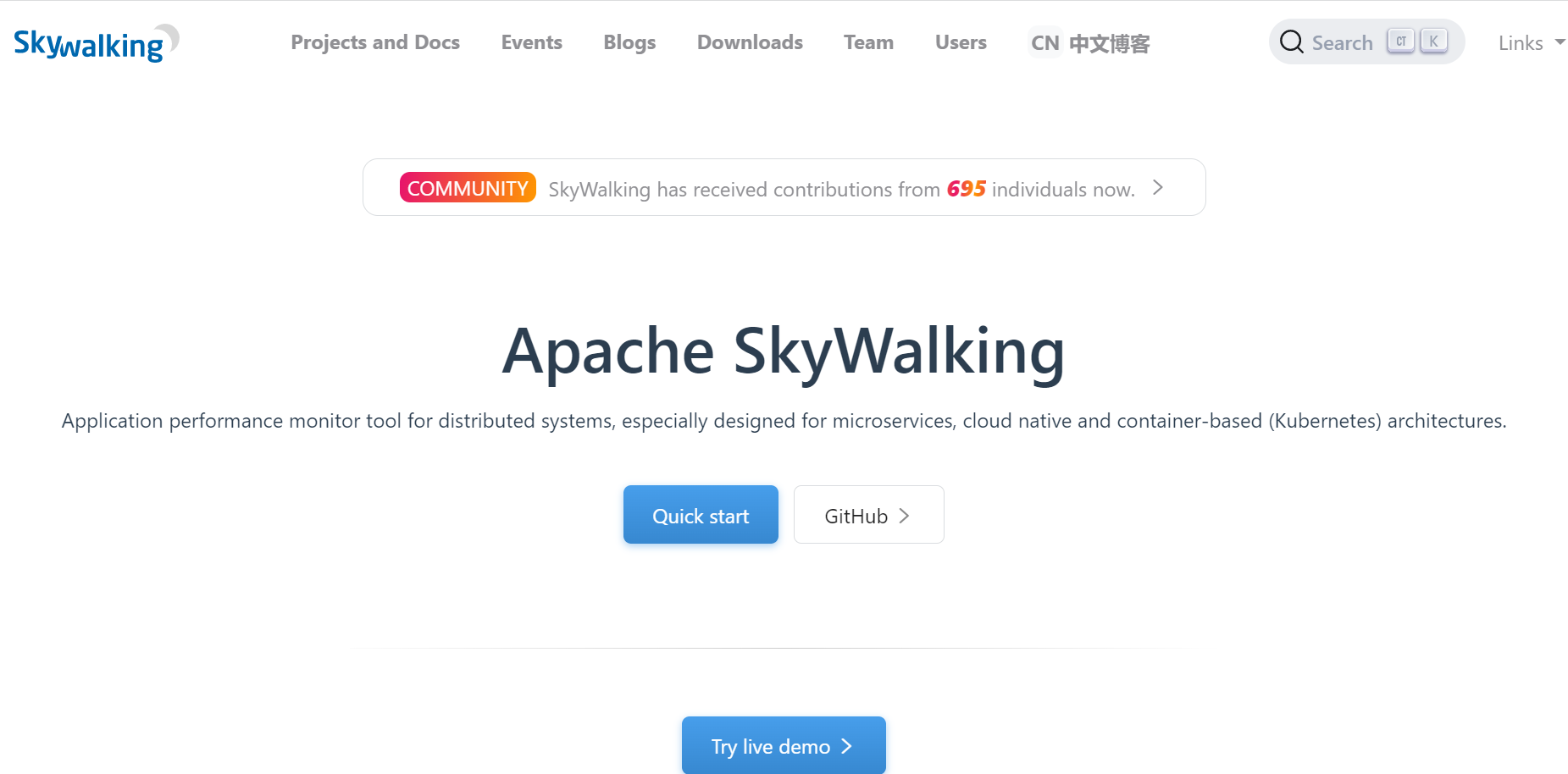
Task: Click the COMMUNITY badge
Action: pos(468,187)
